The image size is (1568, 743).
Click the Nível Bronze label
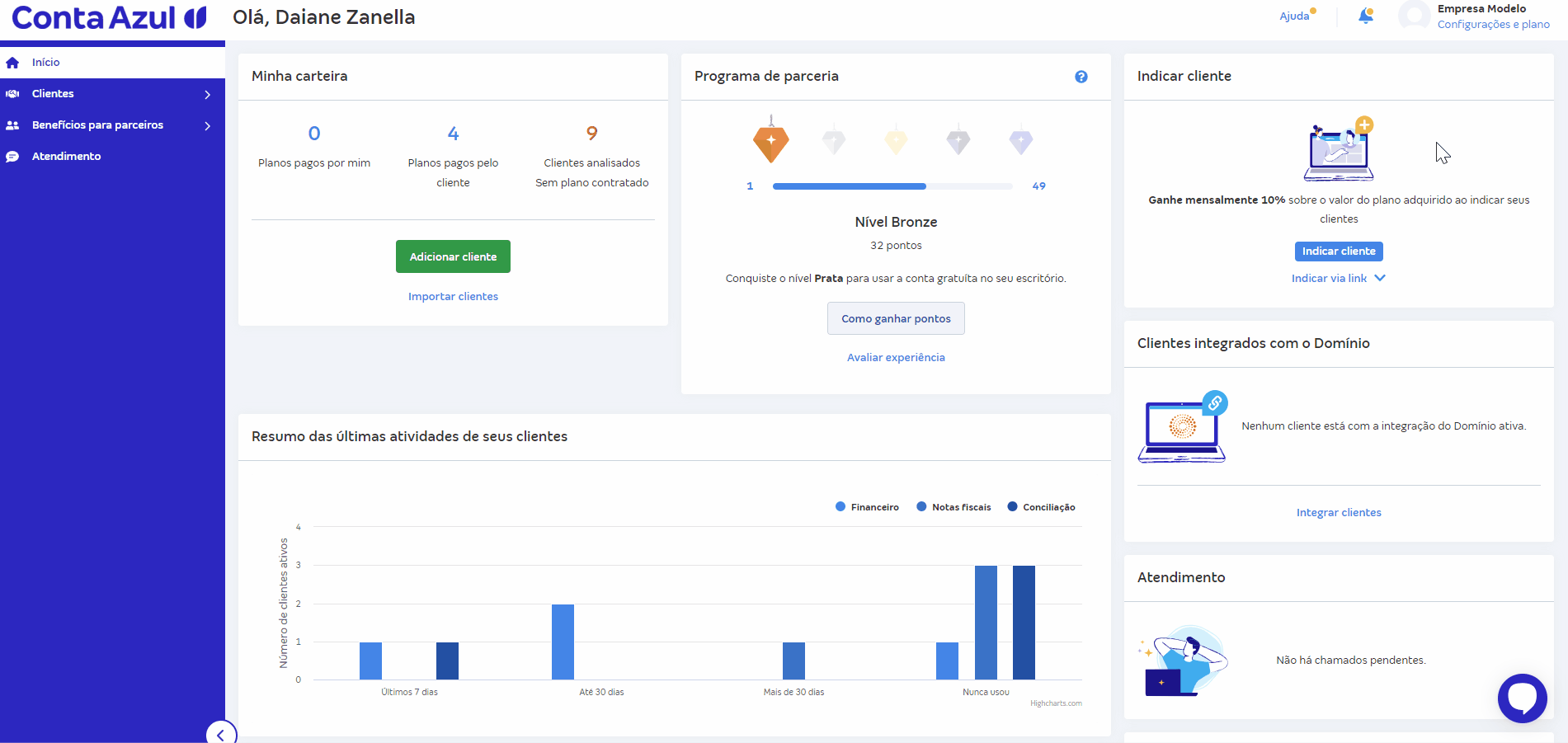tap(896, 223)
